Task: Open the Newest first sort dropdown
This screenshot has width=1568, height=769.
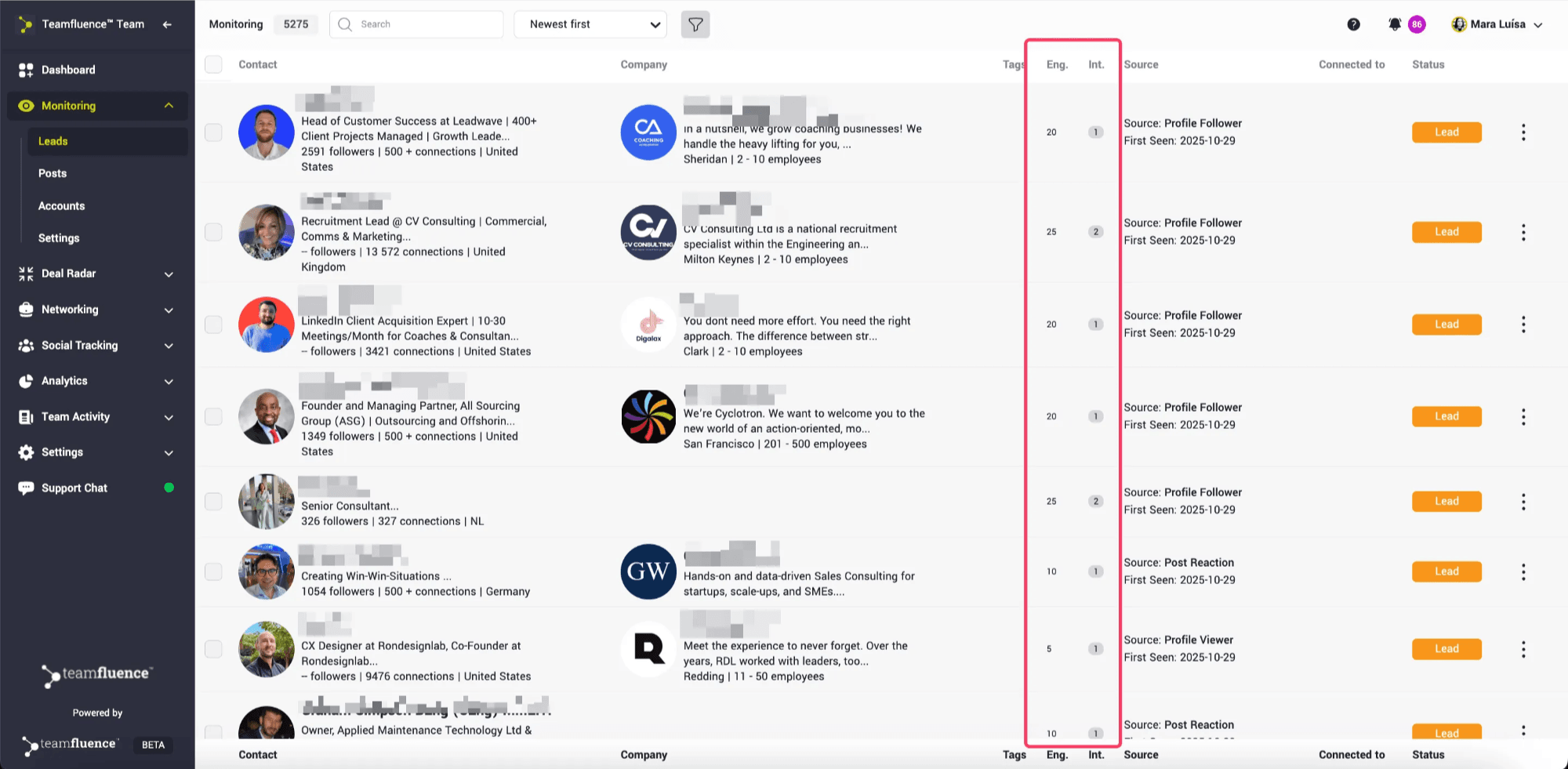Action: (590, 24)
